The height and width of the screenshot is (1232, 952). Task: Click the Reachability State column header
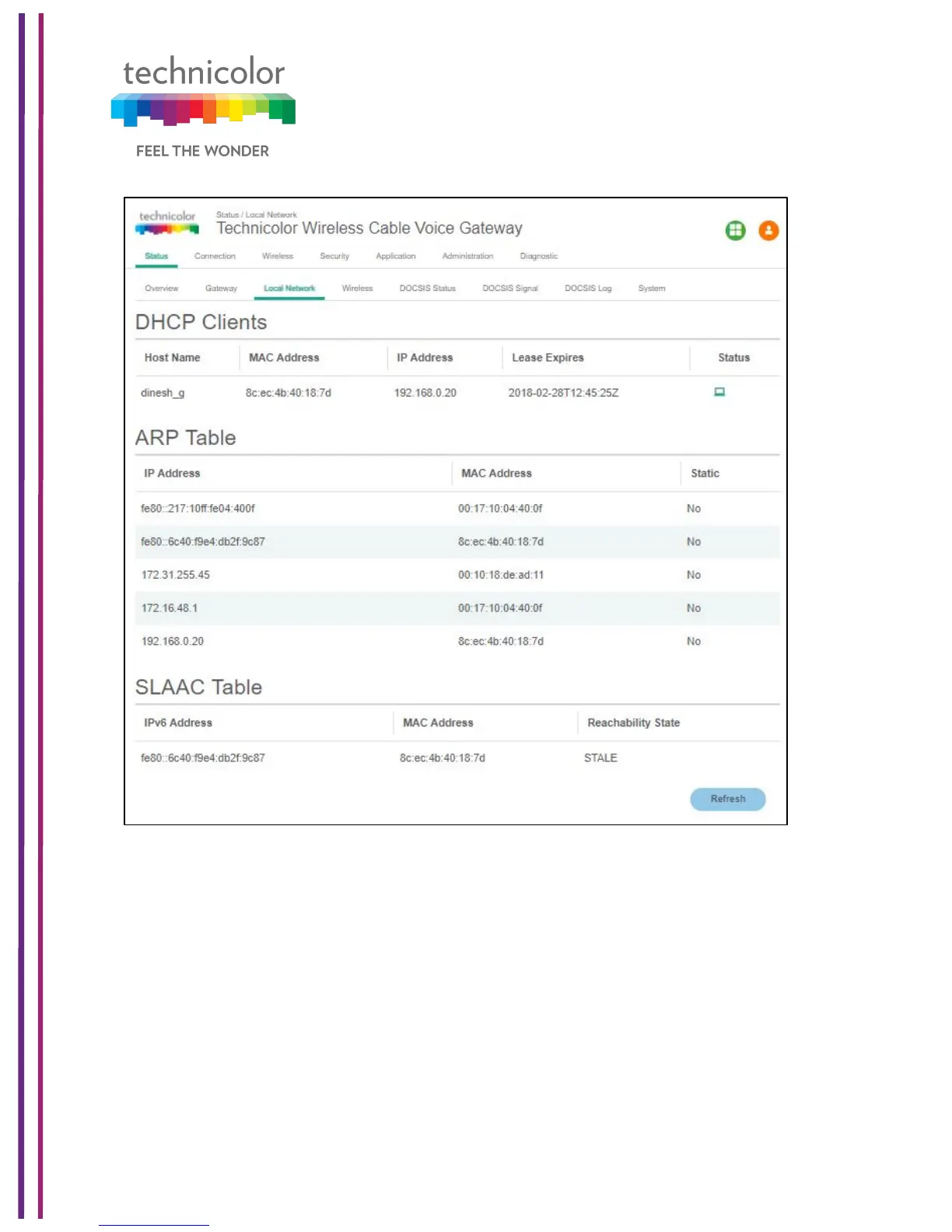coord(634,723)
